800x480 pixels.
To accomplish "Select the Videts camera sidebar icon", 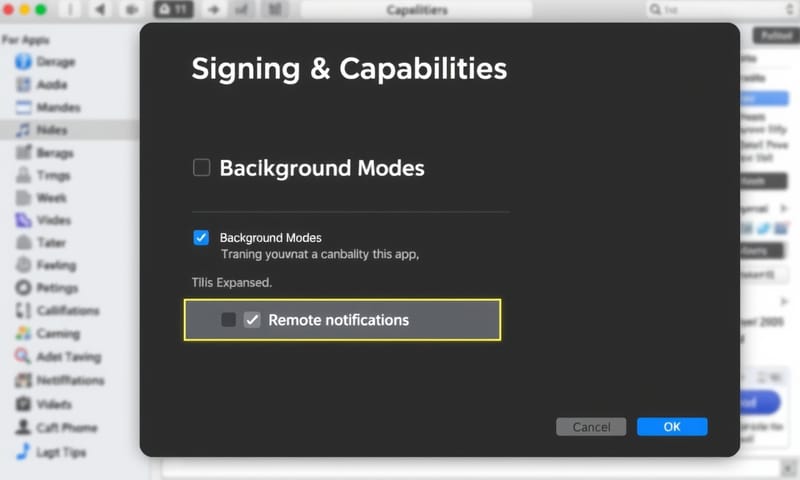I will pyautogui.click(x=23, y=404).
